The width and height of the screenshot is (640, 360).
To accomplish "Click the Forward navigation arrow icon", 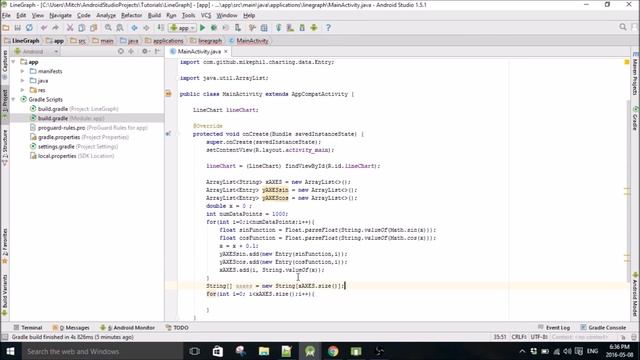I will point(146,28).
